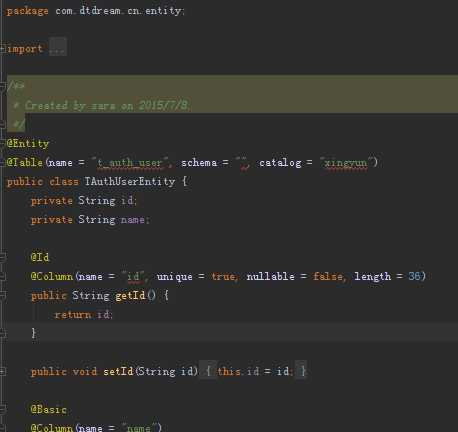Collapse the 'Created by sara' doc comment
The height and width of the screenshot is (432, 458).
(2, 87)
